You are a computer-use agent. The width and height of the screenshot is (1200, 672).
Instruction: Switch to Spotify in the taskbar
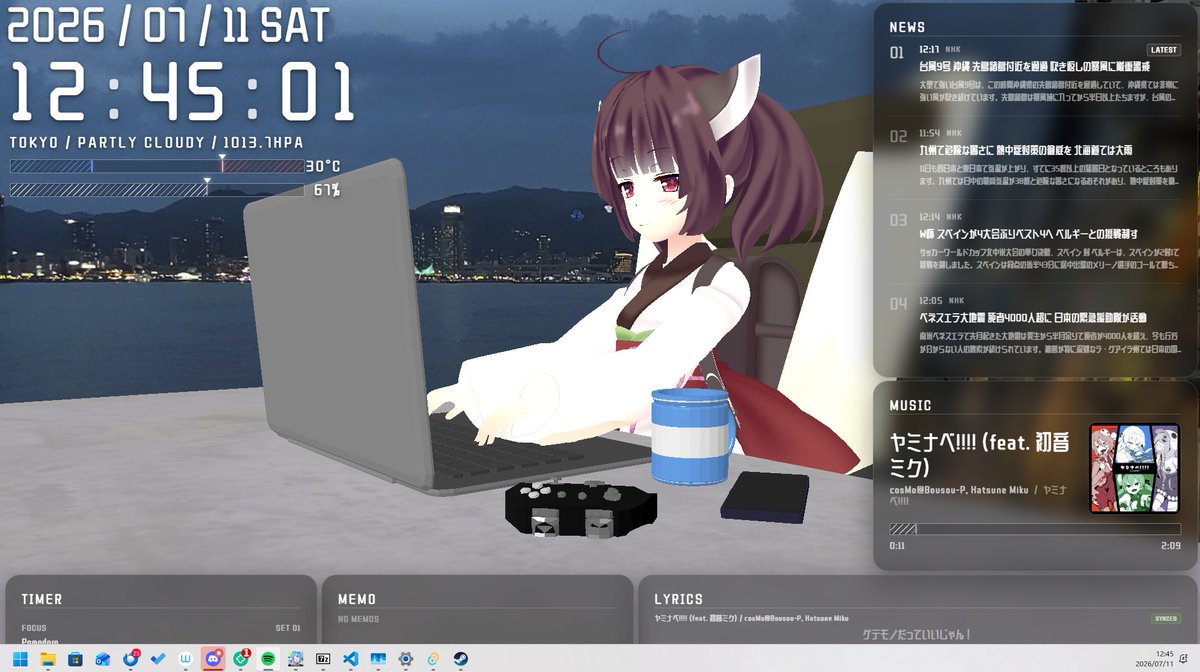pos(268,659)
